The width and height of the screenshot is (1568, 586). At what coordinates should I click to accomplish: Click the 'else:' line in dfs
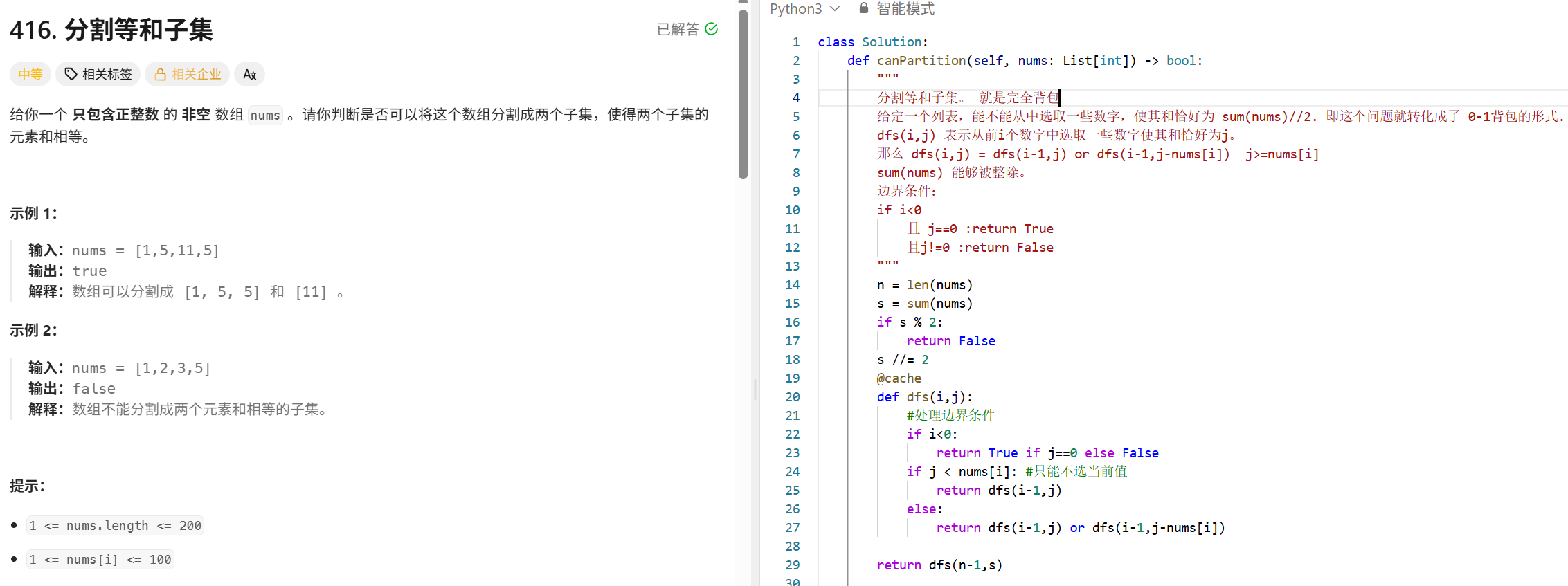[x=924, y=509]
